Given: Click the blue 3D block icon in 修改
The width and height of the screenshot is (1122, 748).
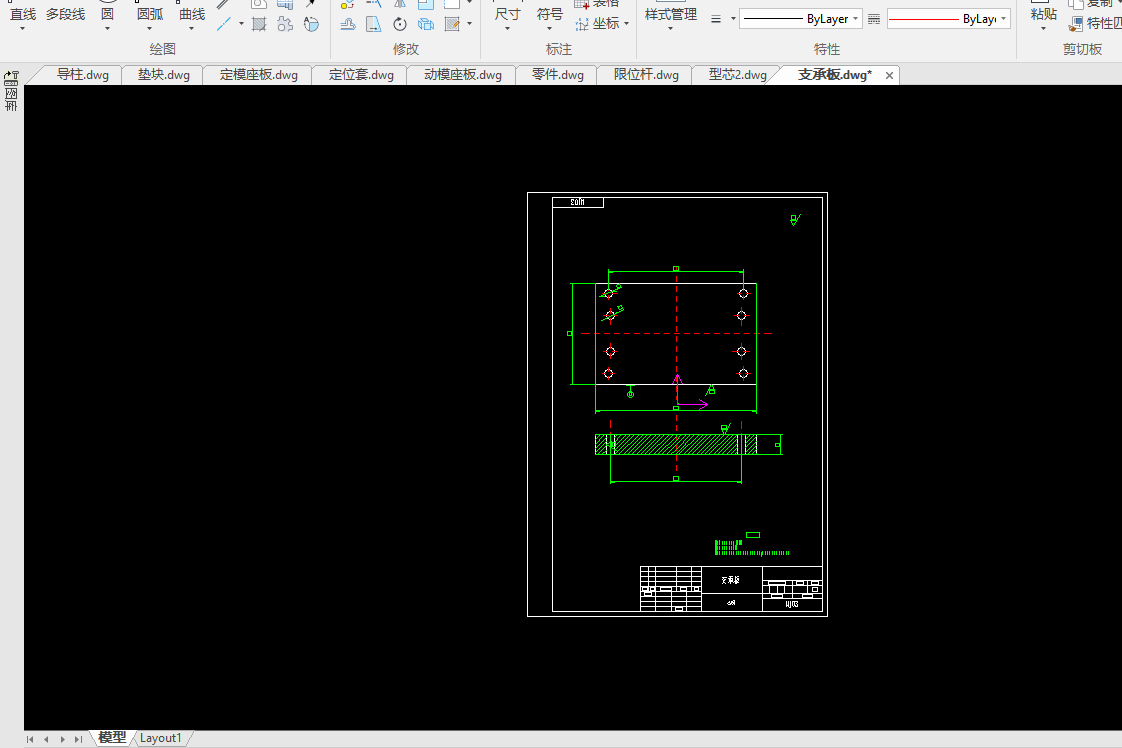Looking at the screenshot, I should [426, 24].
